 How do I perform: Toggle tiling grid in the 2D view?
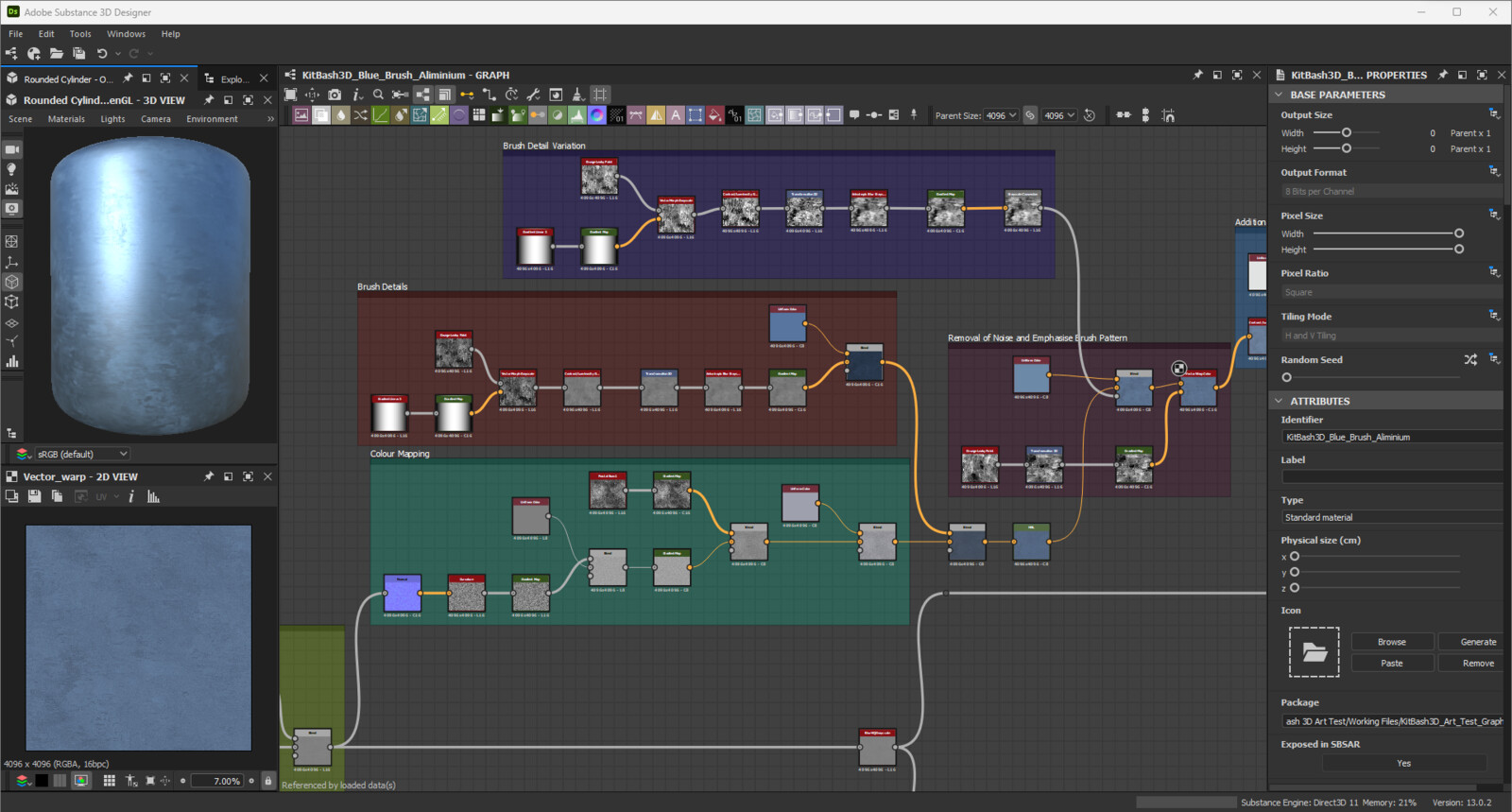coord(110,781)
